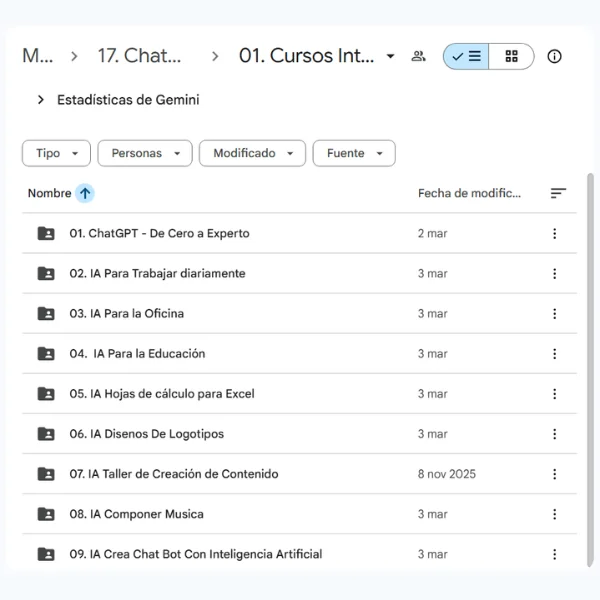Open sort options icon beside date column
600x600 pixels.
click(x=558, y=194)
